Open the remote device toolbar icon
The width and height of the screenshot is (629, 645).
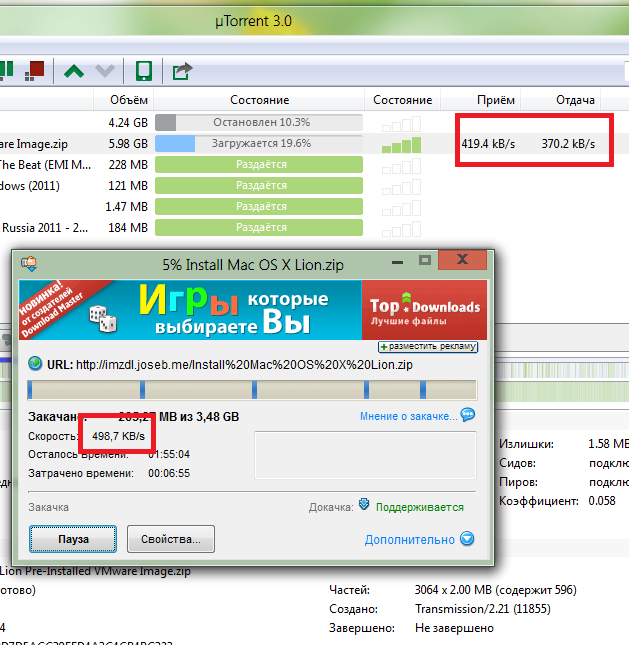pyautogui.click(x=144, y=71)
